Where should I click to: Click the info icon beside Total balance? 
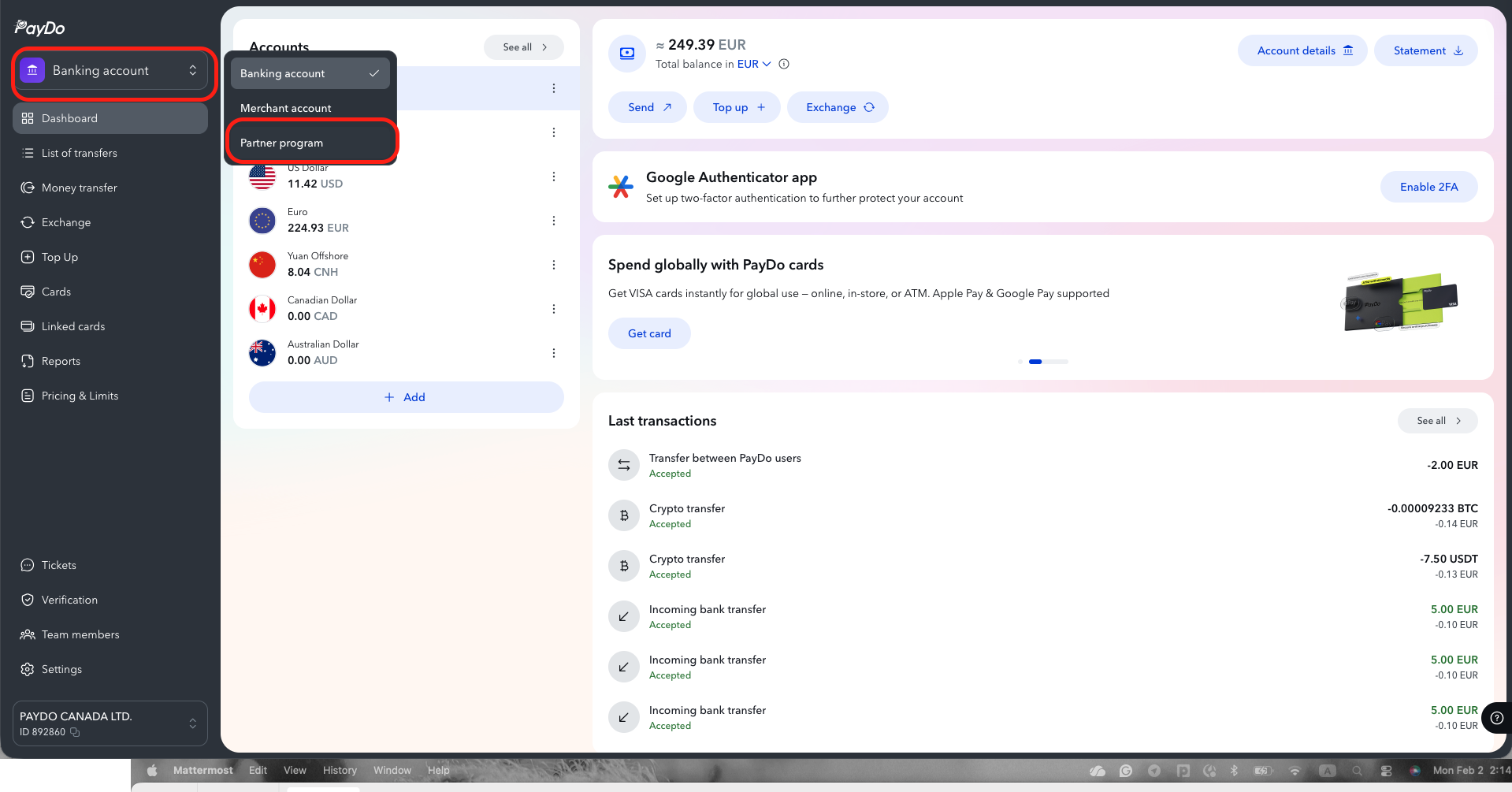coord(784,65)
